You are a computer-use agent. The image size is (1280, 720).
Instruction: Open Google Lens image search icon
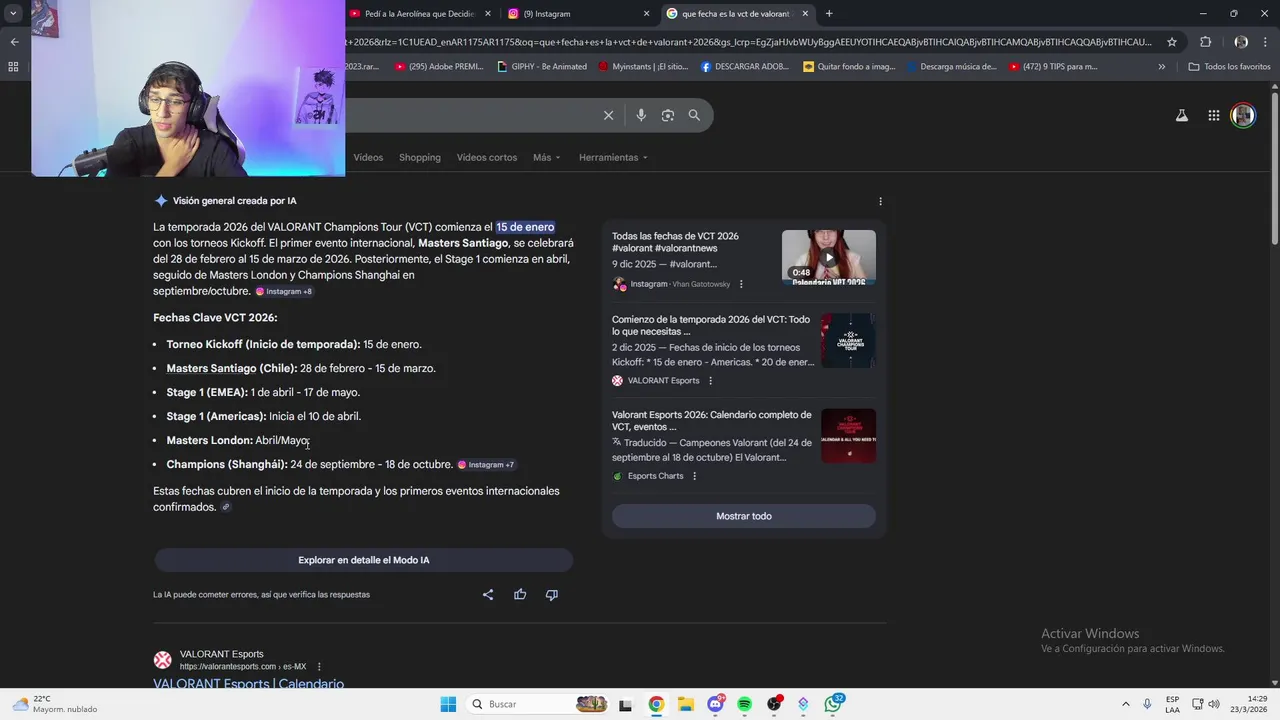[x=668, y=115]
